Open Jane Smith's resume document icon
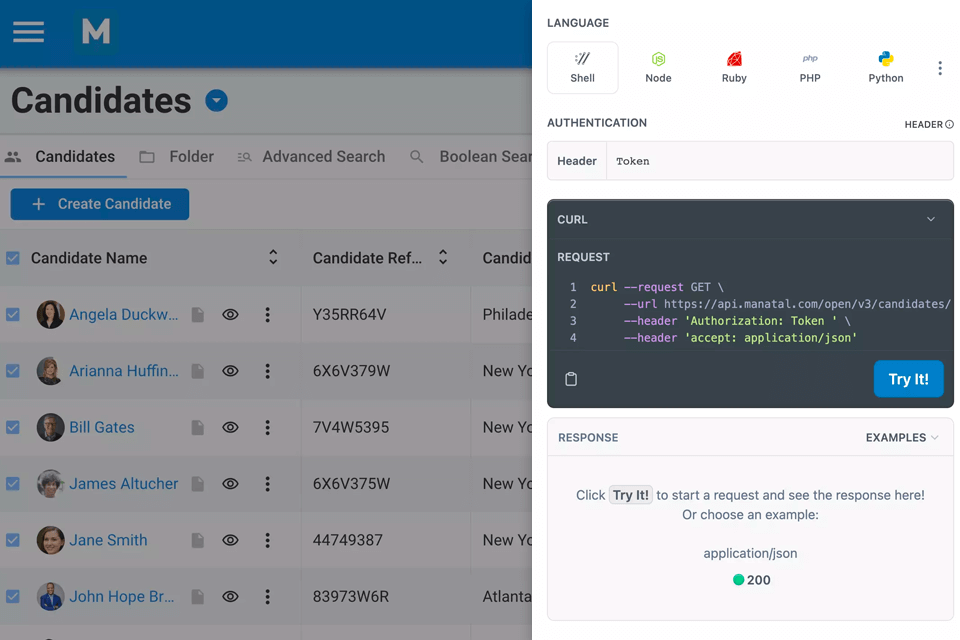 [x=197, y=540]
